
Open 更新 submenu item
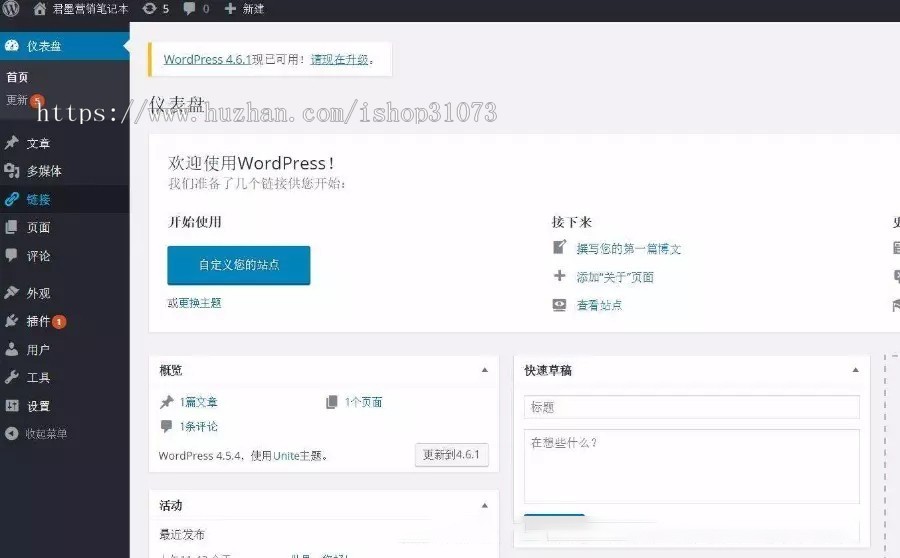pos(17,100)
